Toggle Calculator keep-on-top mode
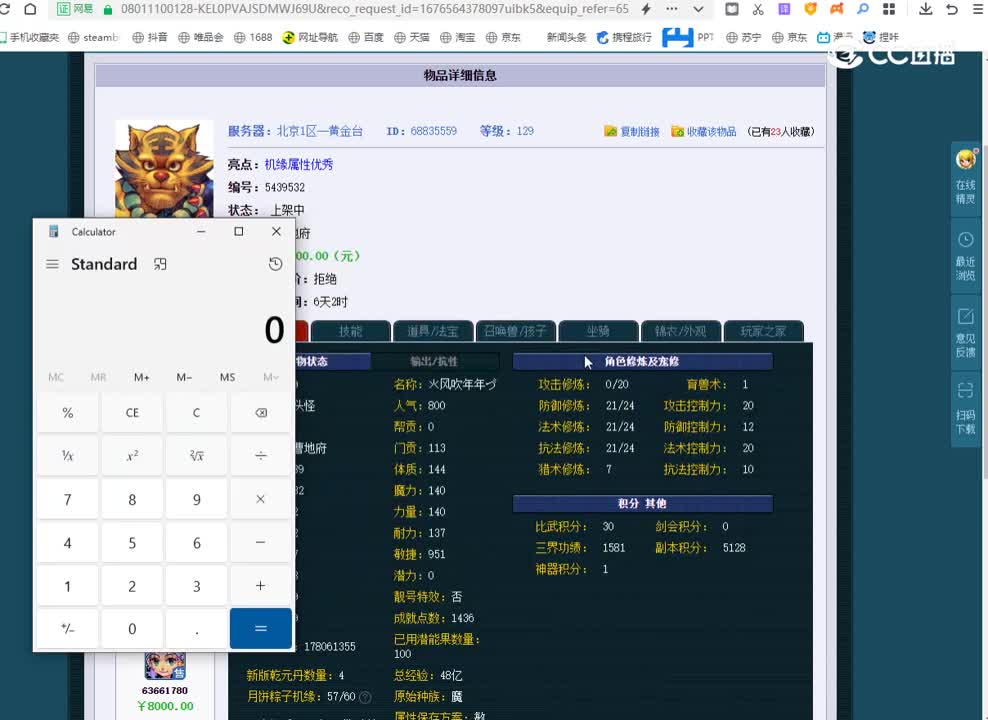 click(x=159, y=263)
